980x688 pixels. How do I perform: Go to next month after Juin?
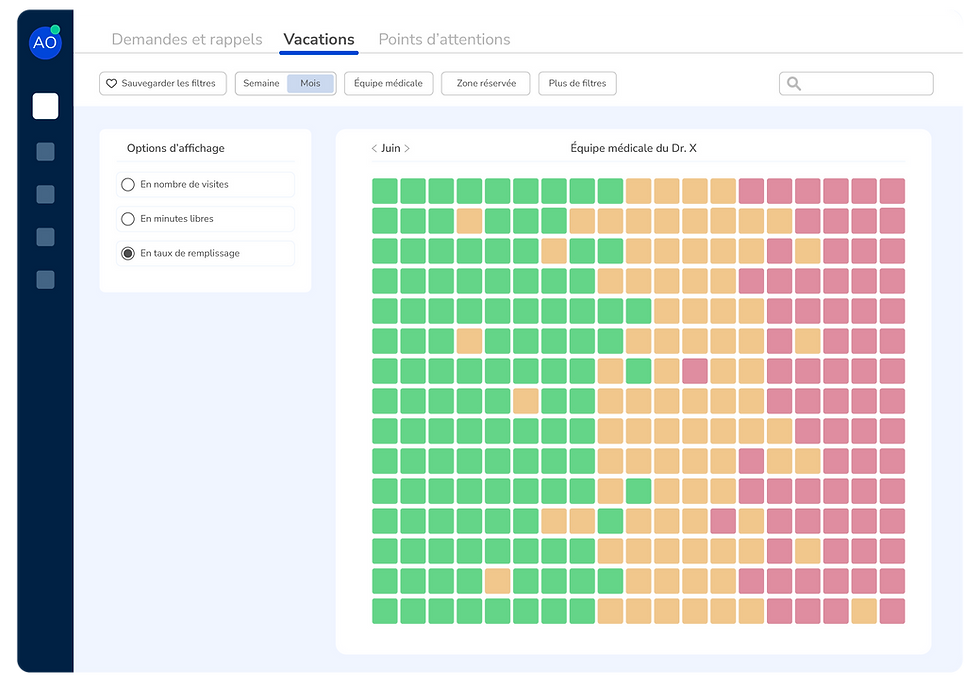[407, 149]
